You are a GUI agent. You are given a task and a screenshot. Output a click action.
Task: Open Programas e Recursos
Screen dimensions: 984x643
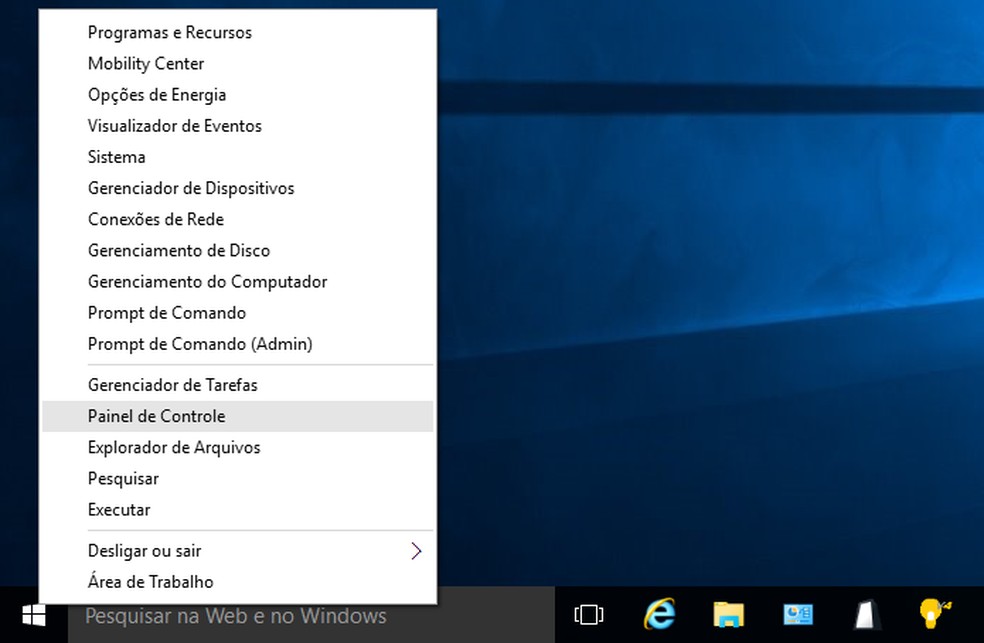[x=170, y=32]
